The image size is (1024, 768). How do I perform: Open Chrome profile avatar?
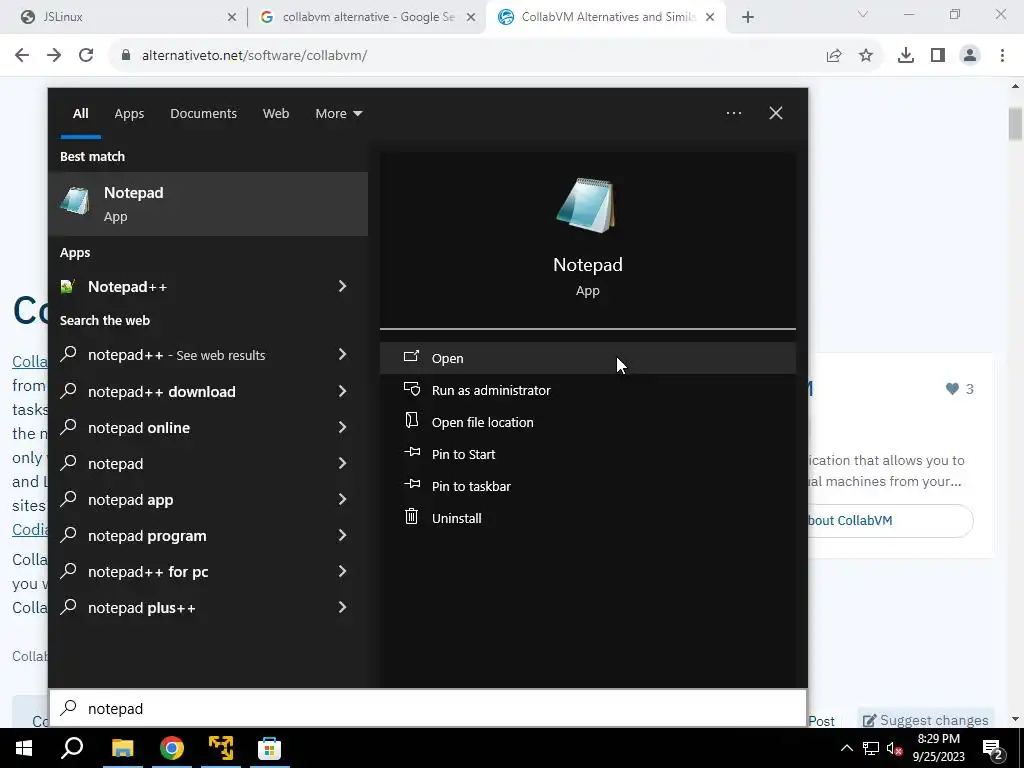(x=970, y=56)
